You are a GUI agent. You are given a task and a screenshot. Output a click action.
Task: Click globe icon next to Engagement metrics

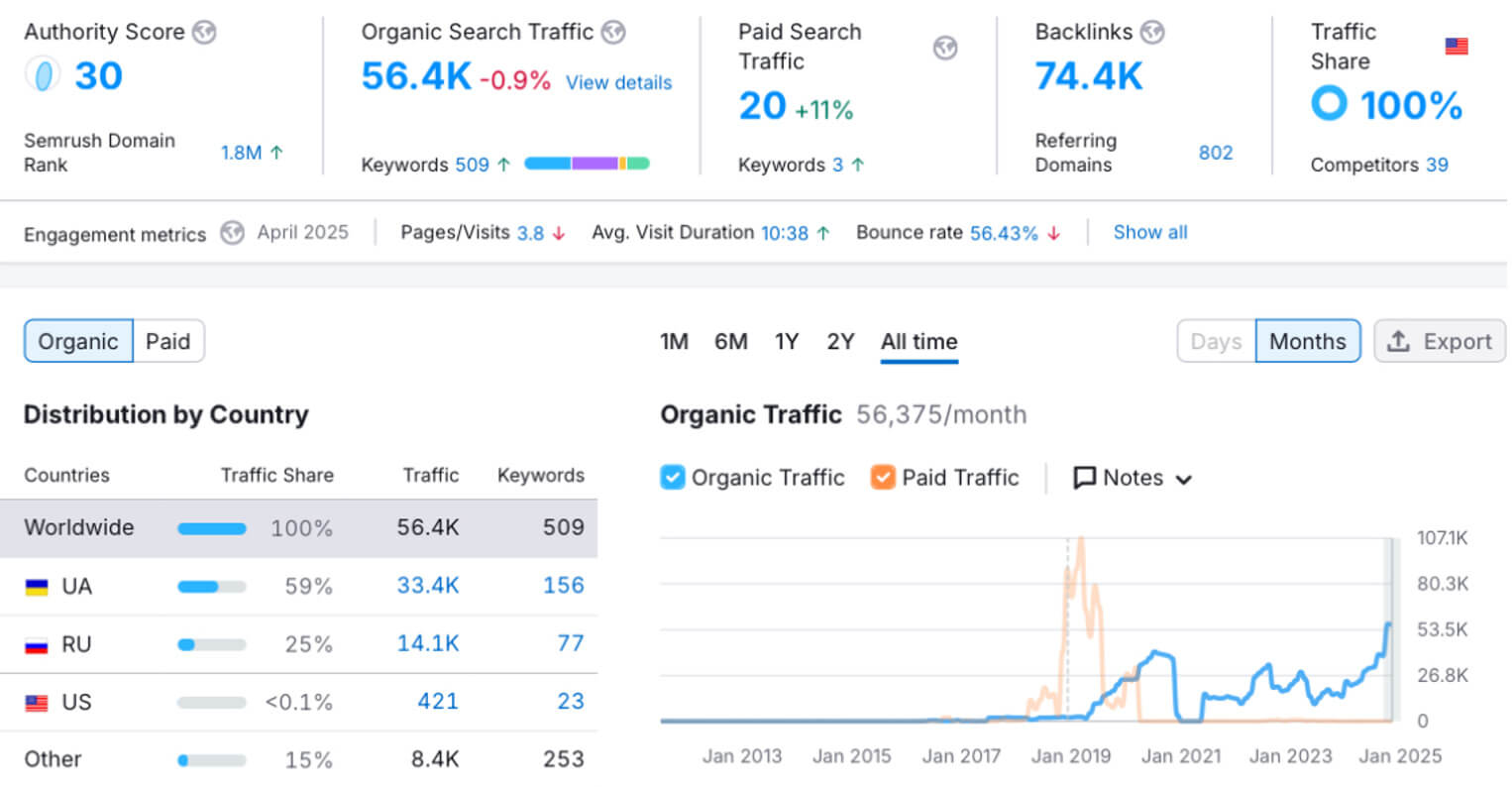pos(232,233)
